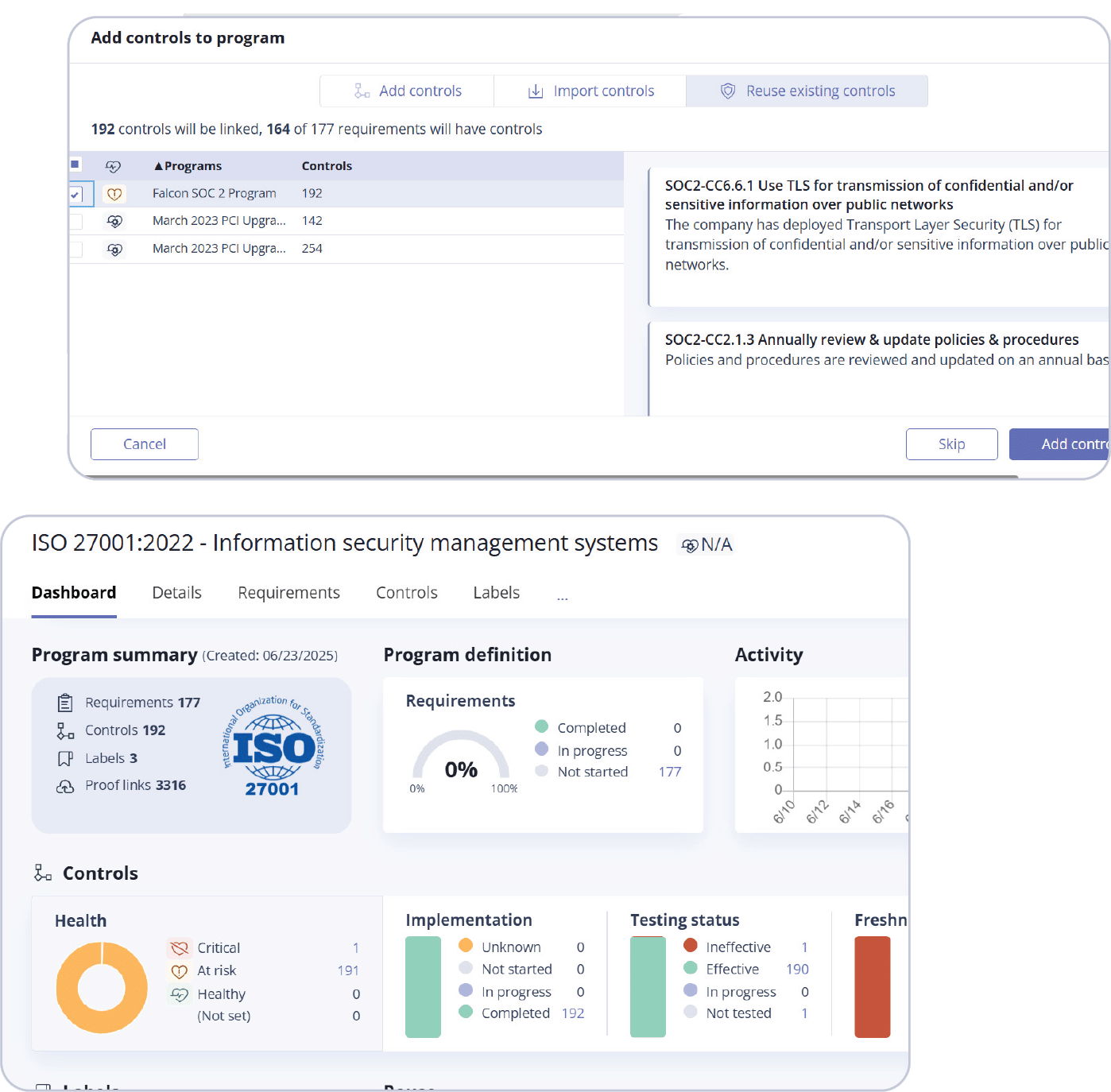Click the Requirements clipboard icon in Program summary
Screen dimensions: 1111x1092
tap(65, 703)
